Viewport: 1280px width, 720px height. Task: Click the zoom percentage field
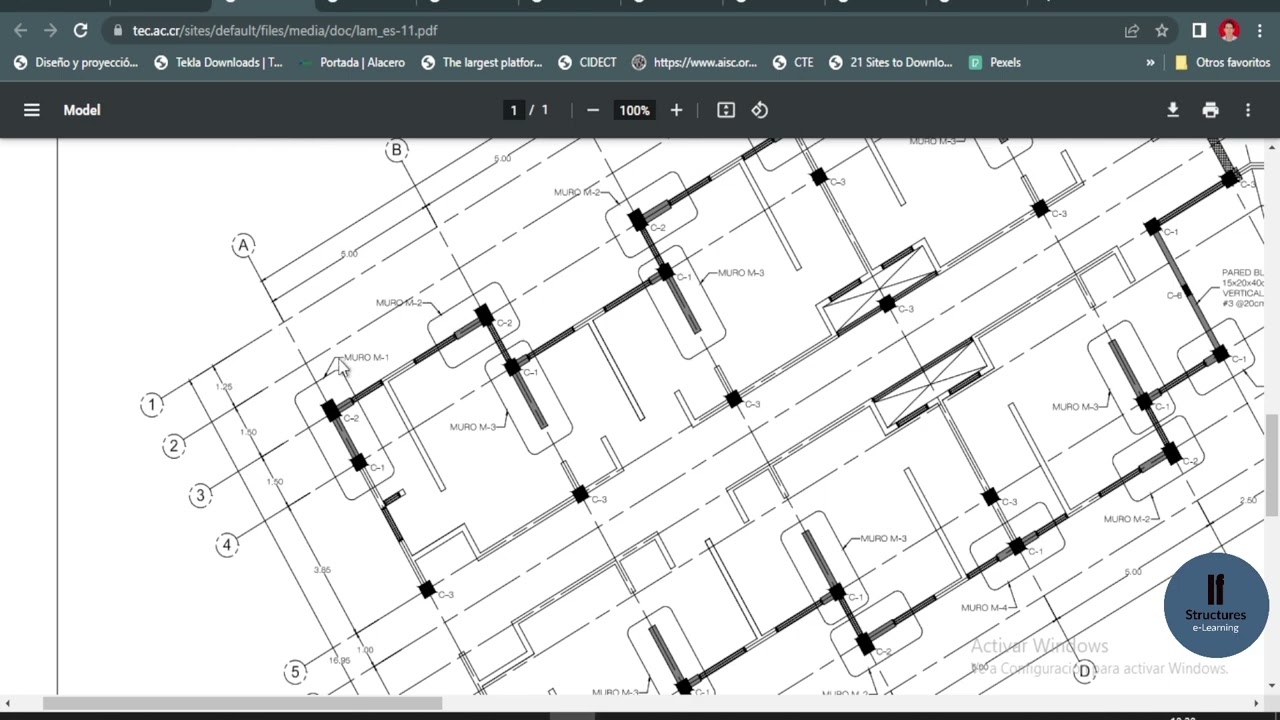click(x=634, y=110)
